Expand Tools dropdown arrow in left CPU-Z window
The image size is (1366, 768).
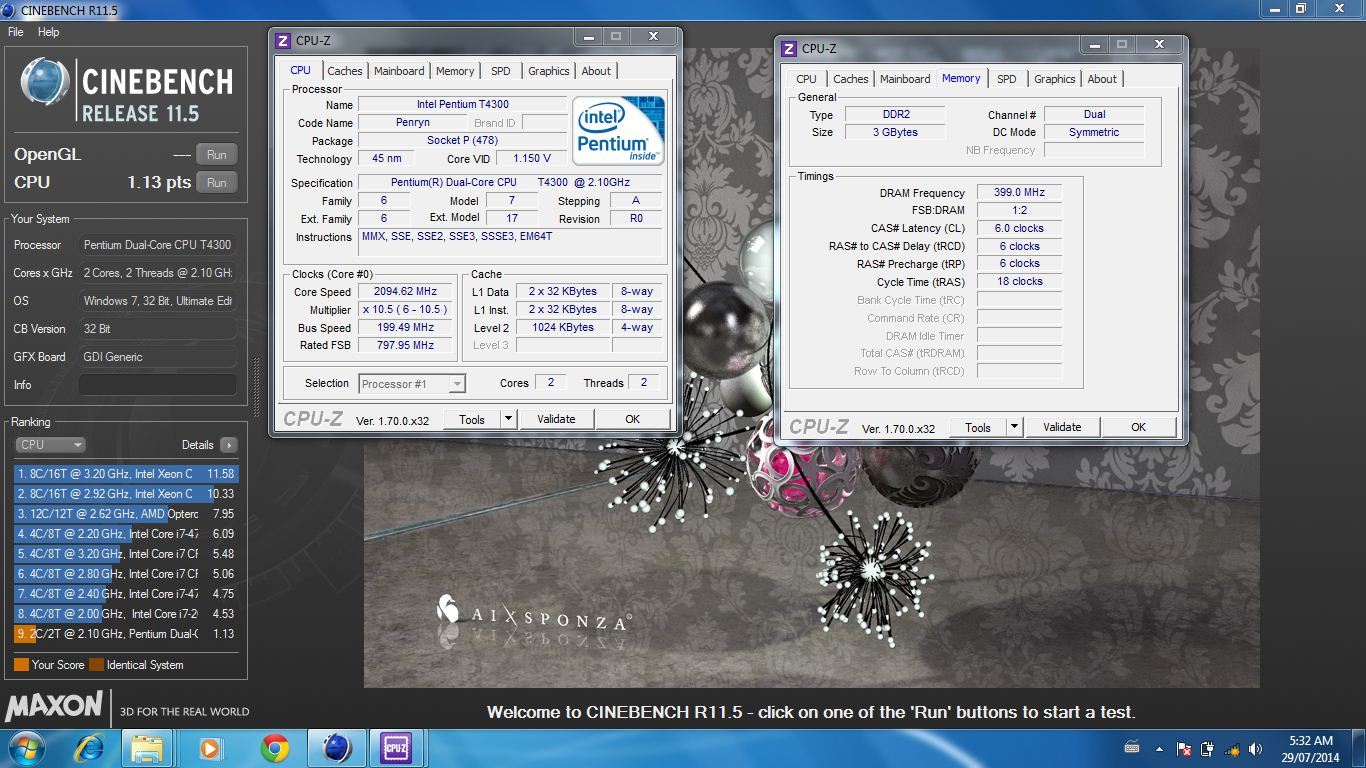(508, 419)
